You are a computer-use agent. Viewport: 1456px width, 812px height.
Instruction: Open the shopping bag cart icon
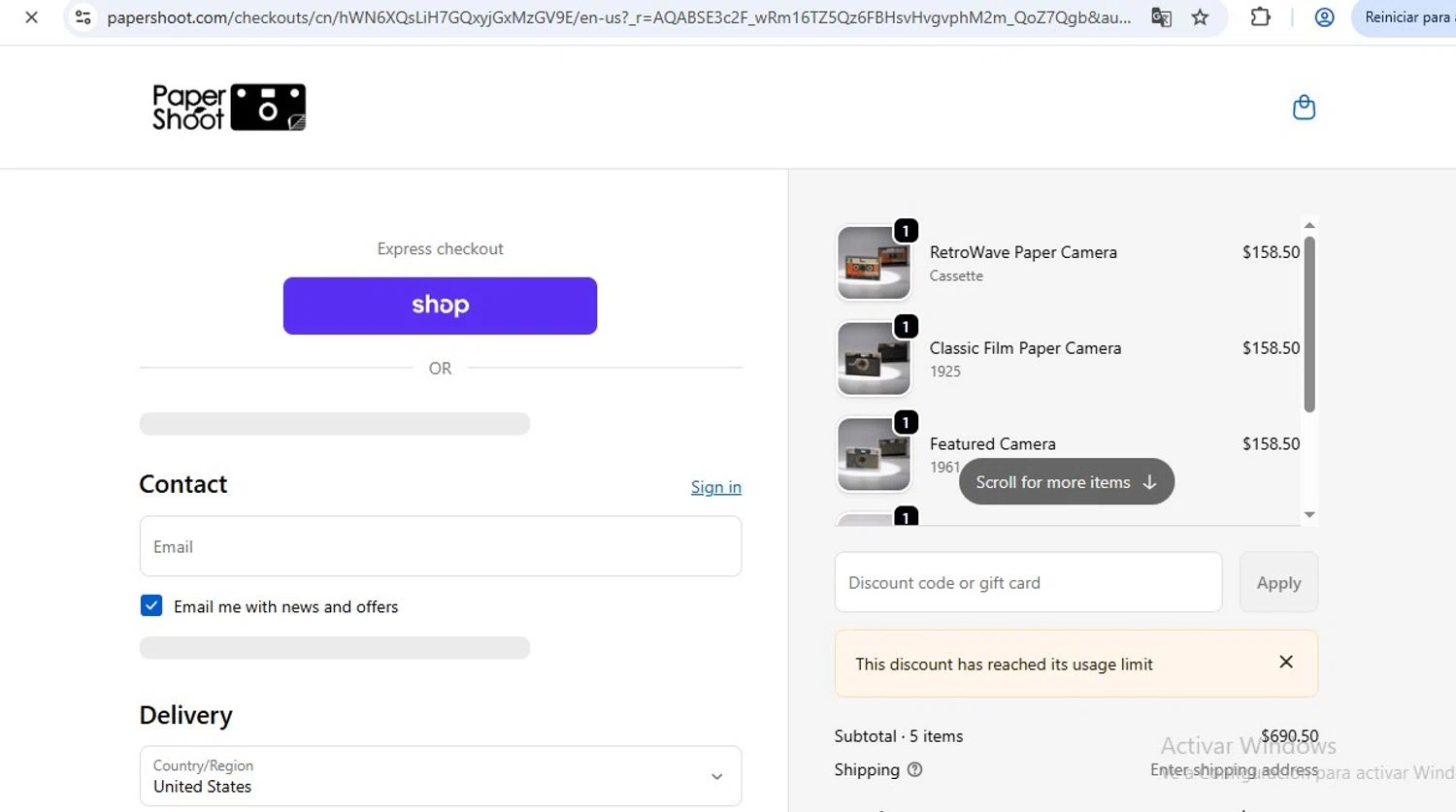coord(1304,107)
